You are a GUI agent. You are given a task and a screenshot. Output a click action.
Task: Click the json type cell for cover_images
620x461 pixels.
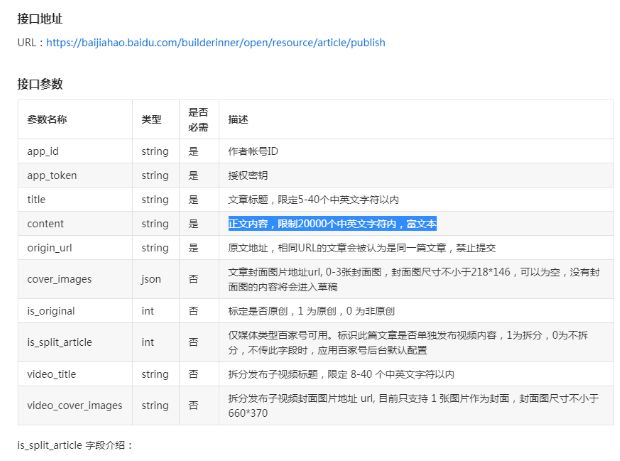coord(151,279)
